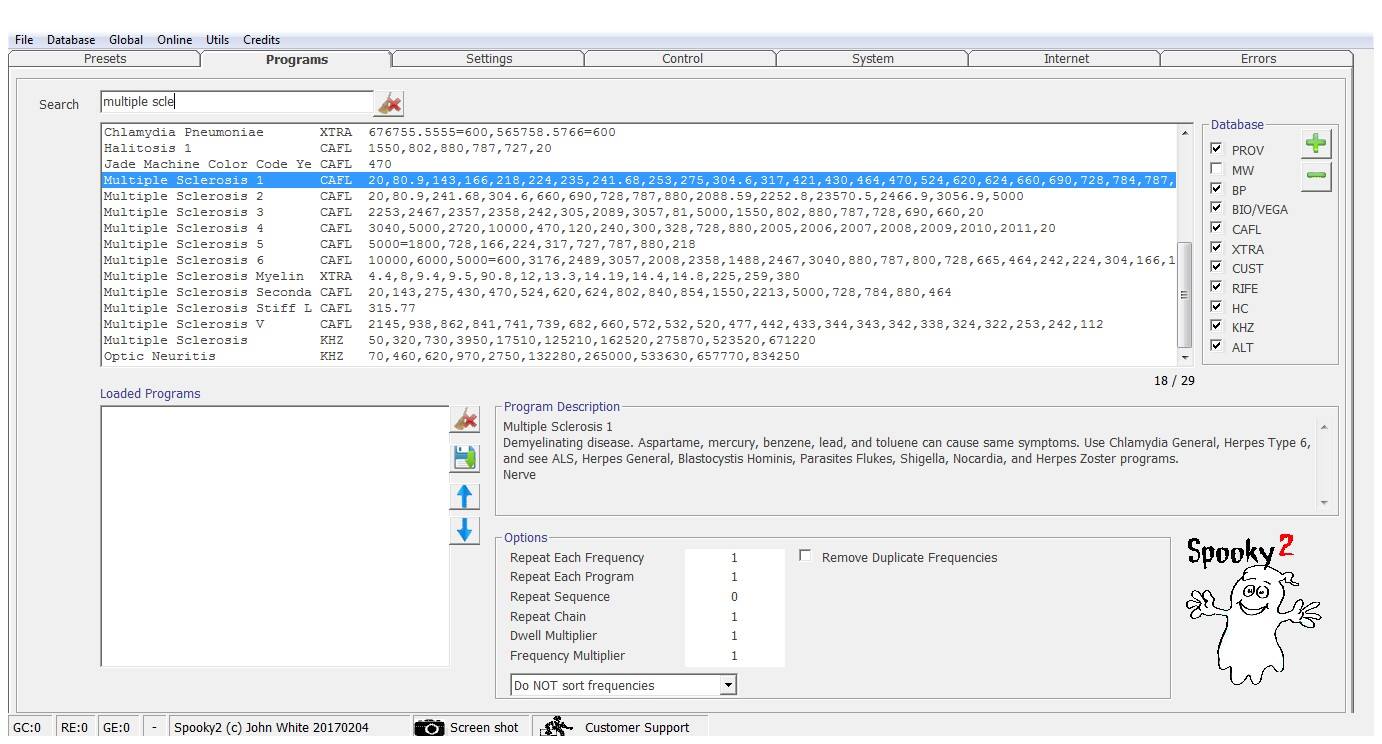
Task: Clear the search box with broom icon
Action: coord(389,103)
